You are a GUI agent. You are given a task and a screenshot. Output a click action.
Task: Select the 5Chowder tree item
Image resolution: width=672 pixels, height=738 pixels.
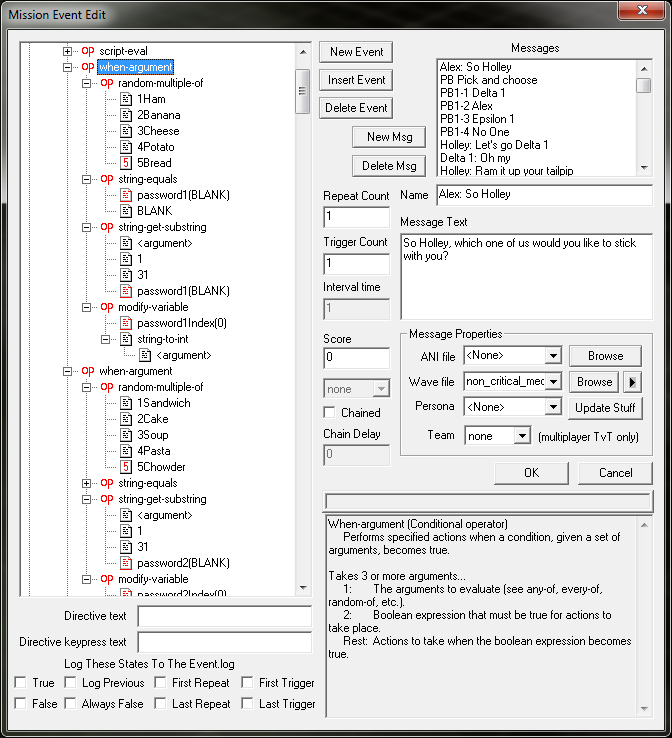(x=161, y=467)
